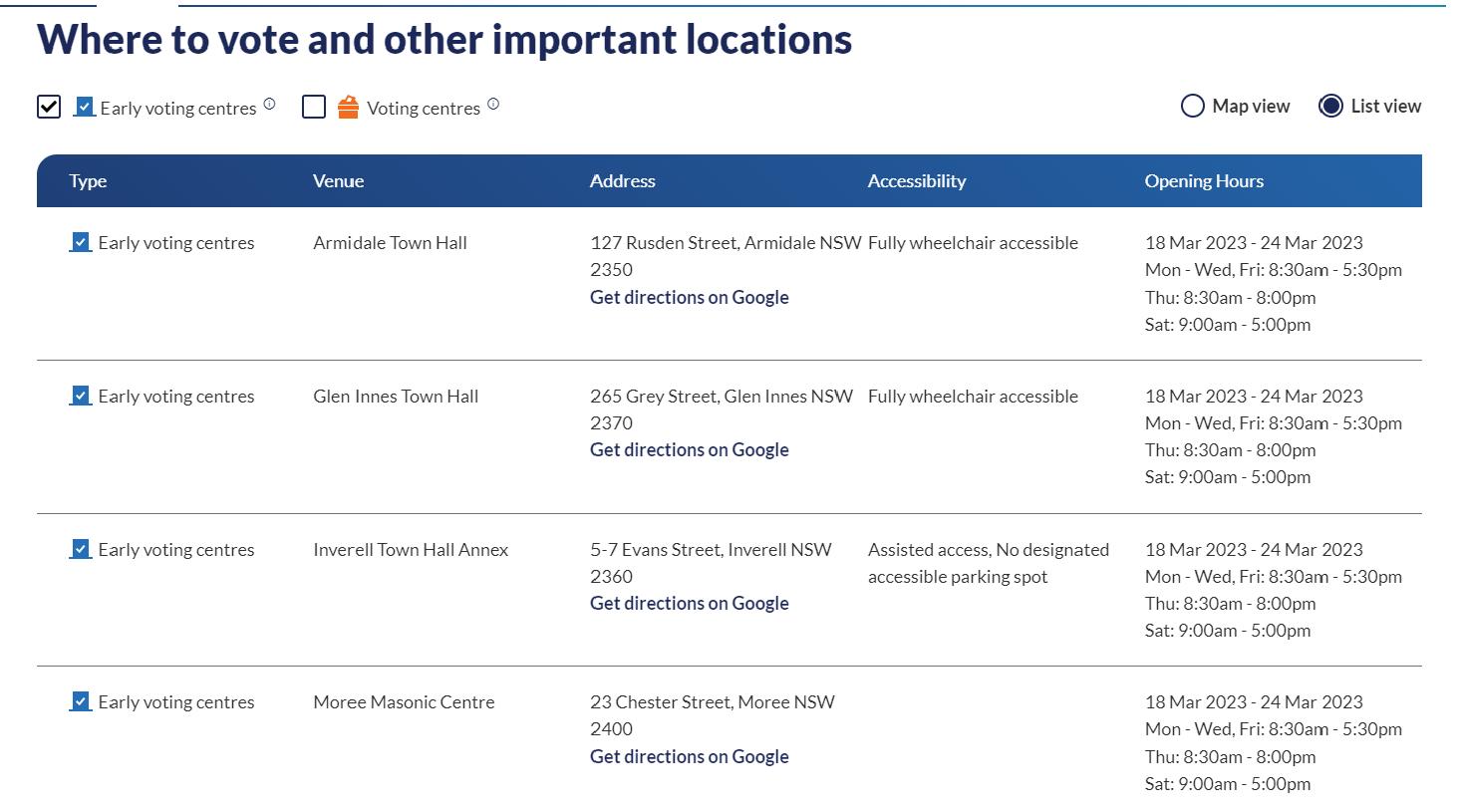The height and width of the screenshot is (812, 1462).
Task: Click Early voting centres type in Armidale row
Action: [176, 242]
